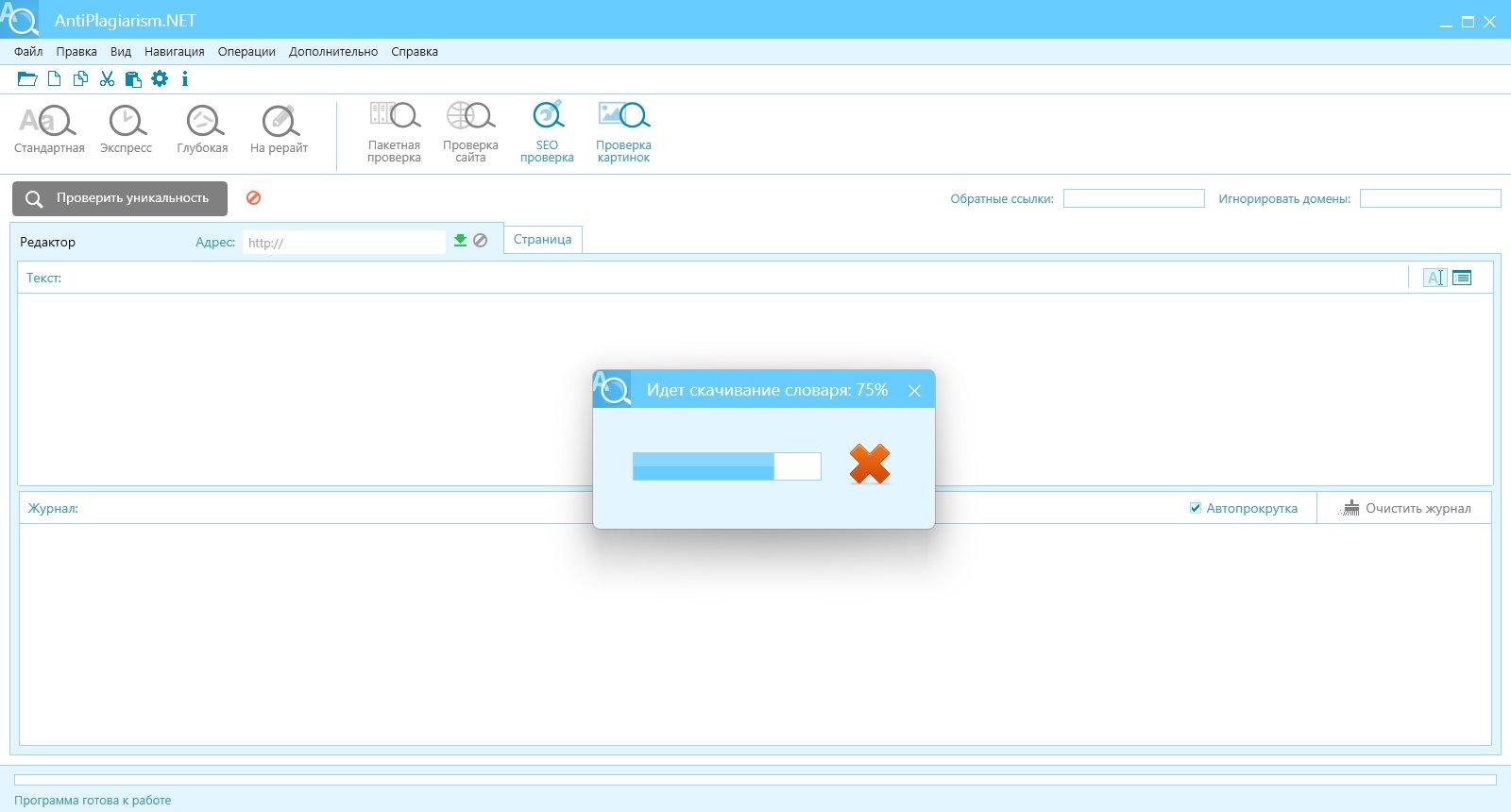Click the dictionary download progress bar

726,466
